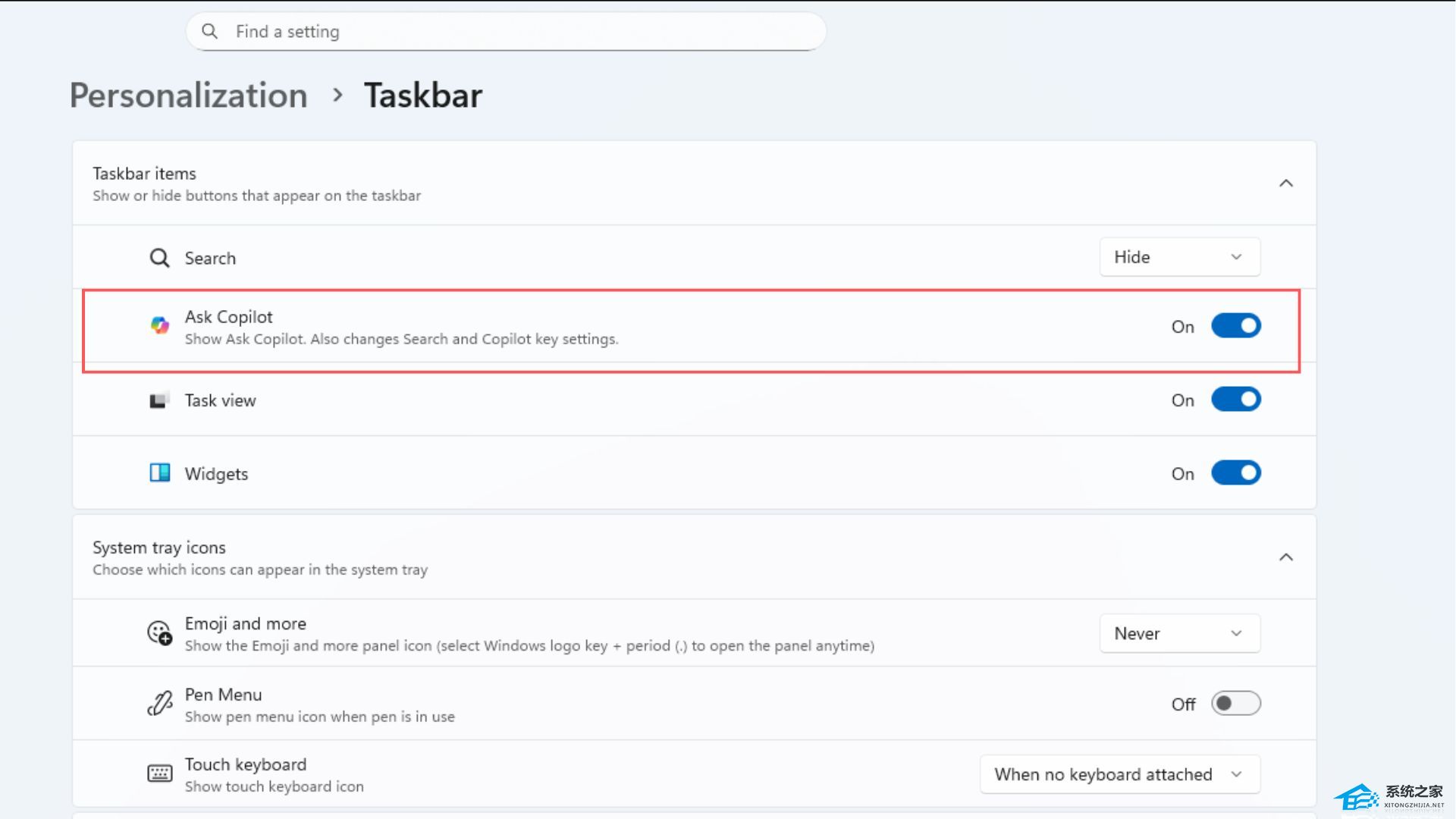Click the Touch keyboard icon
The image size is (1456, 819).
[159, 774]
